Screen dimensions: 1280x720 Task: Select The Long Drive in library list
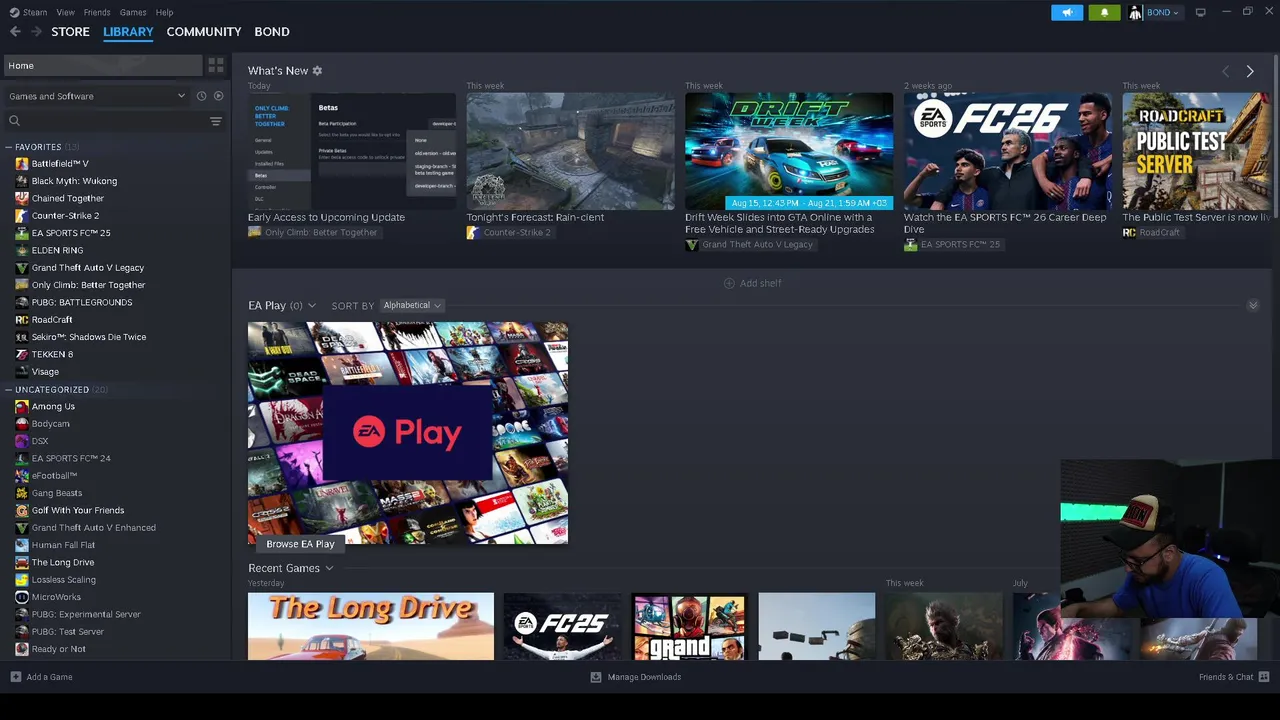pyautogui.click(x=63, y=562)
